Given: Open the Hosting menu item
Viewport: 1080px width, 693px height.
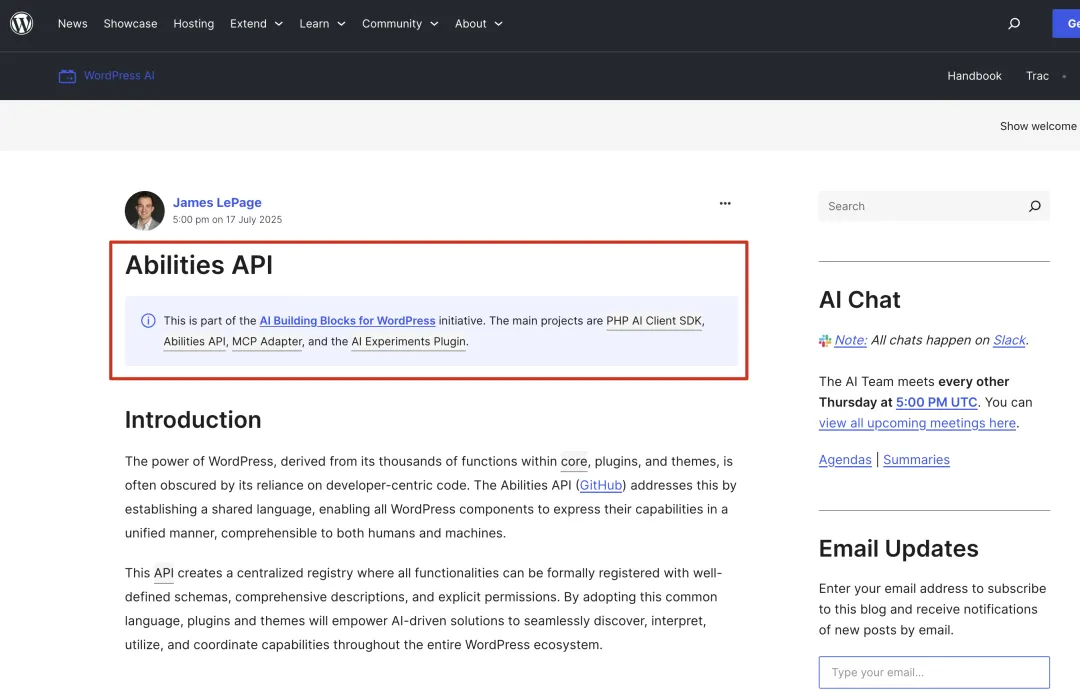Looking at the screenshot, I should click(x=193, y=24).
